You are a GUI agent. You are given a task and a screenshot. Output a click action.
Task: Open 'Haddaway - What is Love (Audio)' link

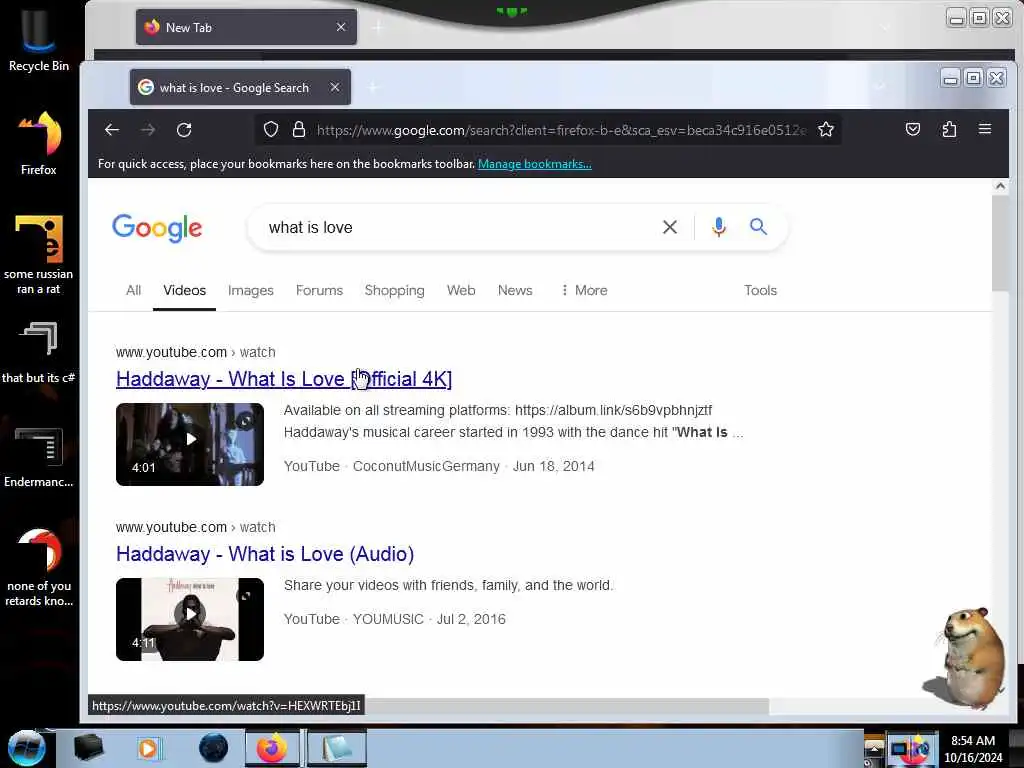(x=265, y=554)
